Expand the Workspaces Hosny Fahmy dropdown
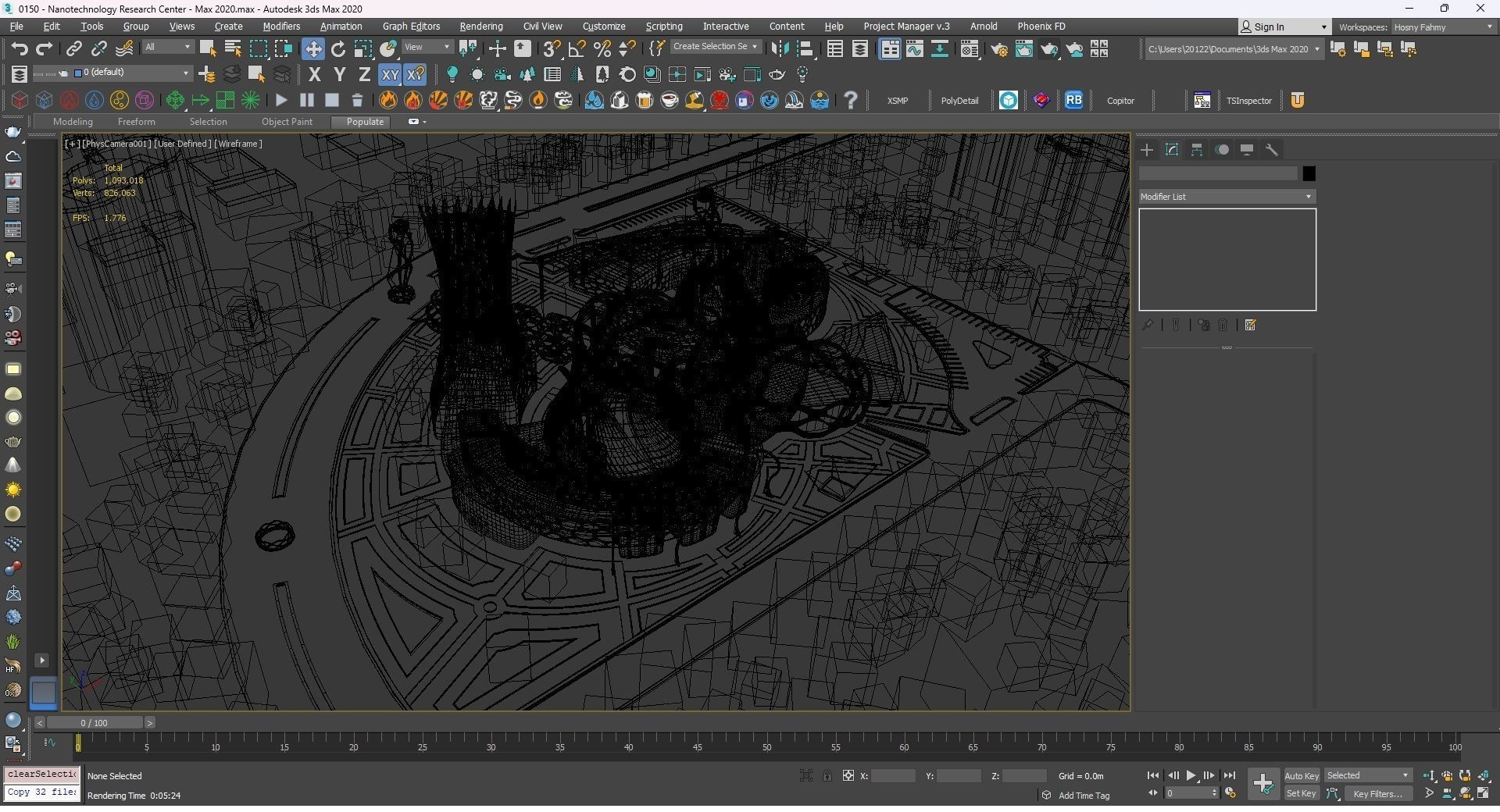 tap(1444, 27)
